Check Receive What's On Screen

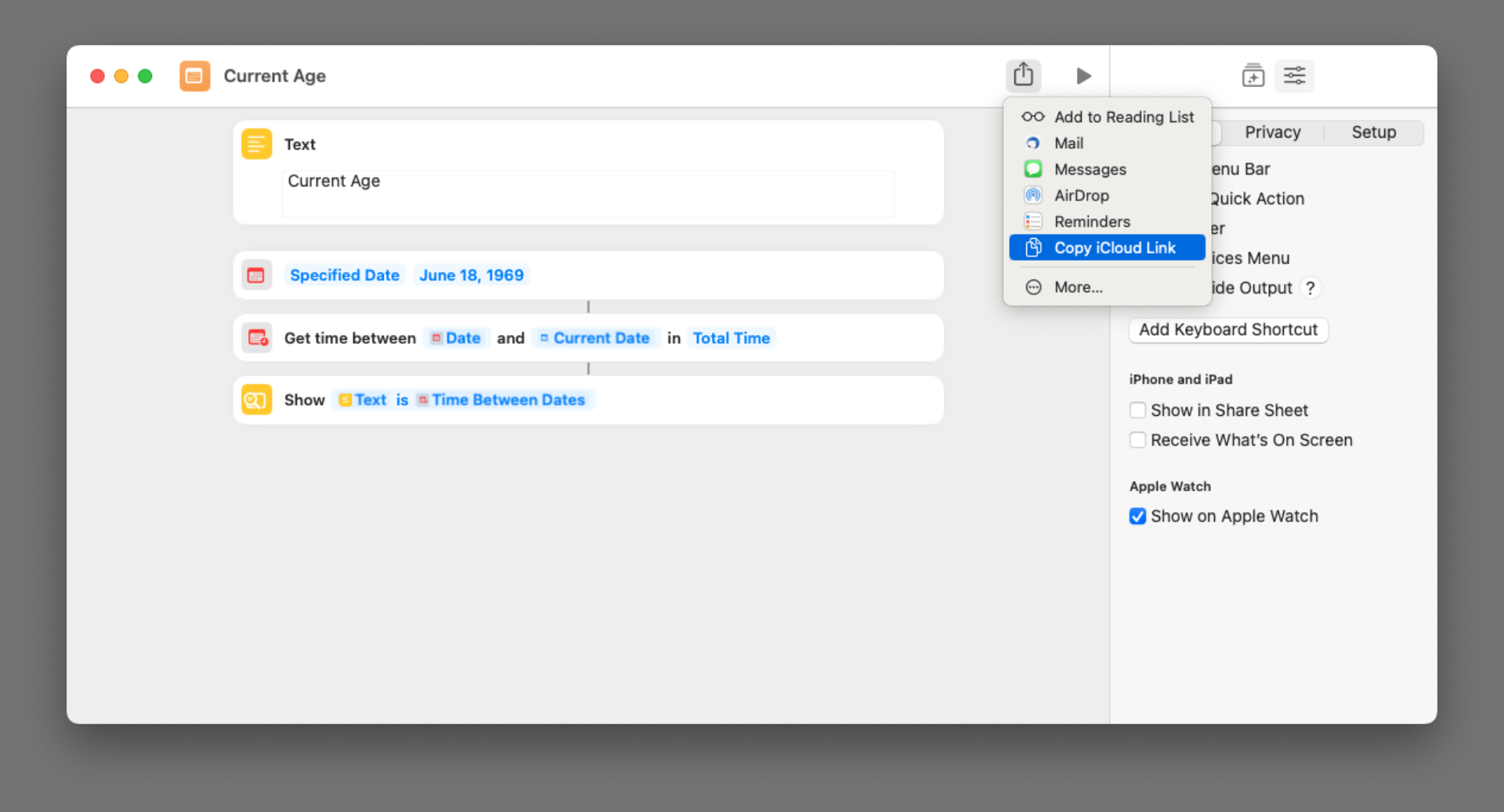(x=1137, y=440)
